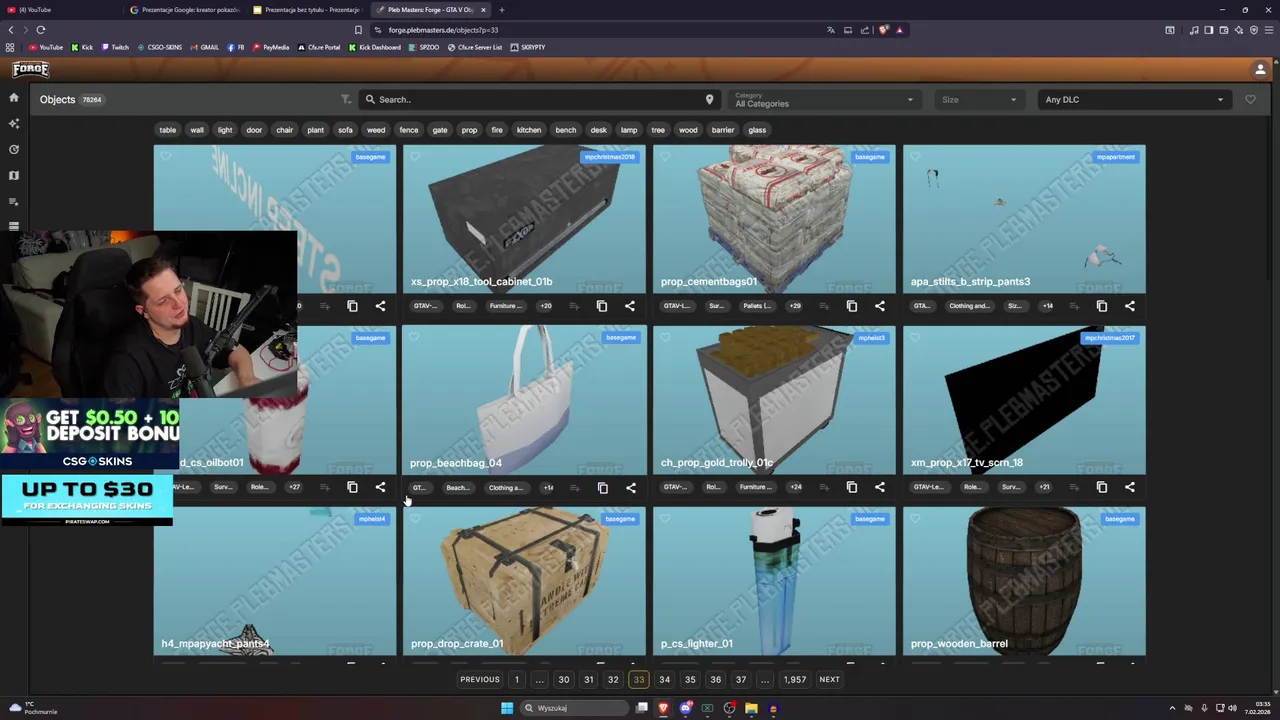Click the filter funnel icon beside search

[346, 99]
